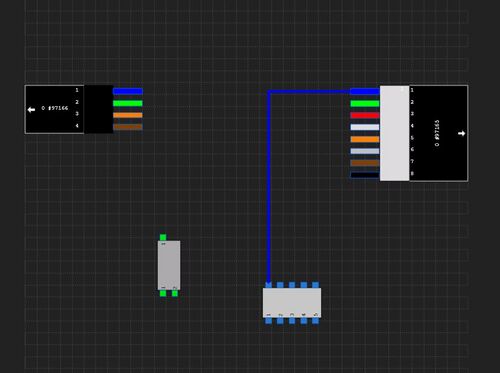
Task: Select the top green pin of the small gray component
Action: [163, 237]
